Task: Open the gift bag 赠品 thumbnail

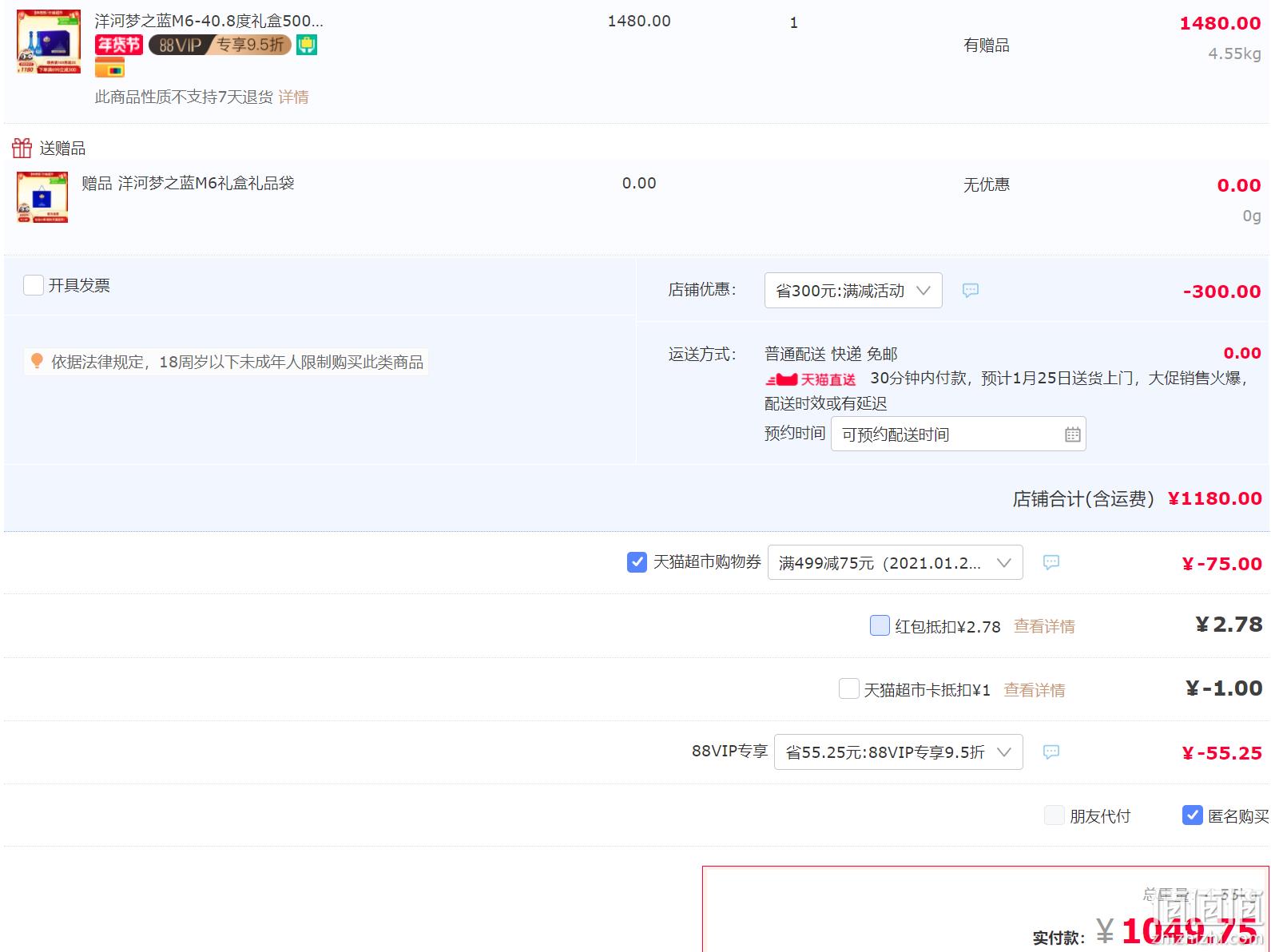Action: click(x=42, y=197)
